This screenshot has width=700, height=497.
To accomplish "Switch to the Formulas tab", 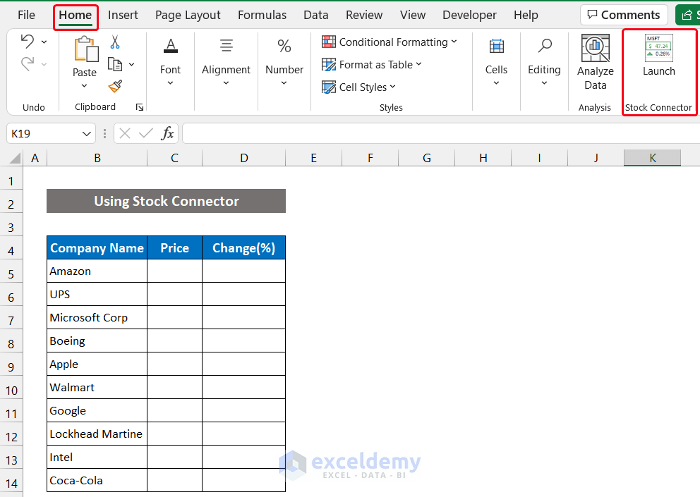I will 262,15.
